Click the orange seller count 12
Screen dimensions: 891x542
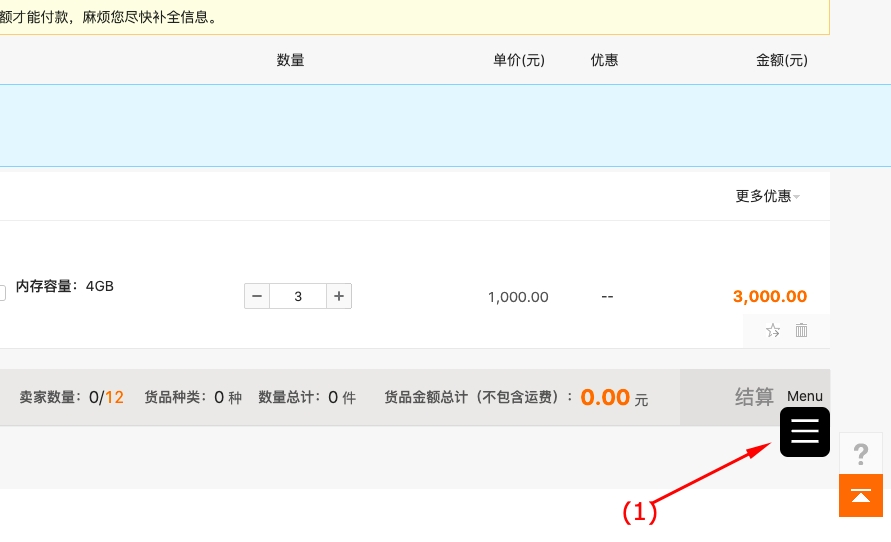[114, 397]
